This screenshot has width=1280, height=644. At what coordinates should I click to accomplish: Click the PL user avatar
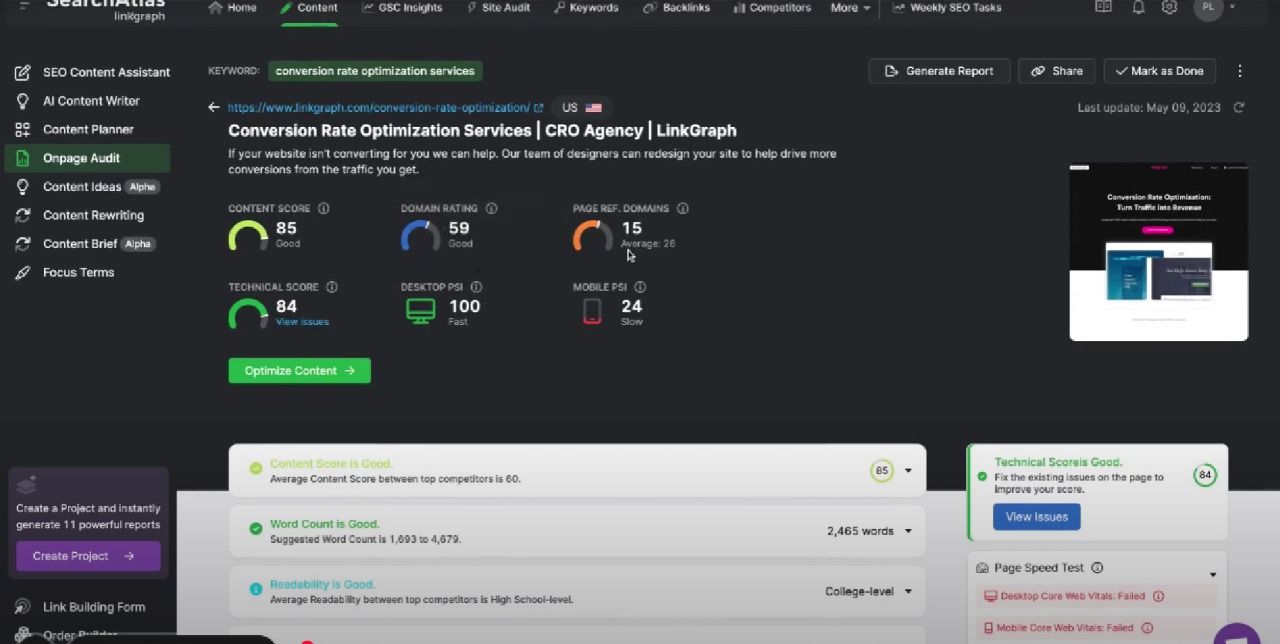(1208, 7)
